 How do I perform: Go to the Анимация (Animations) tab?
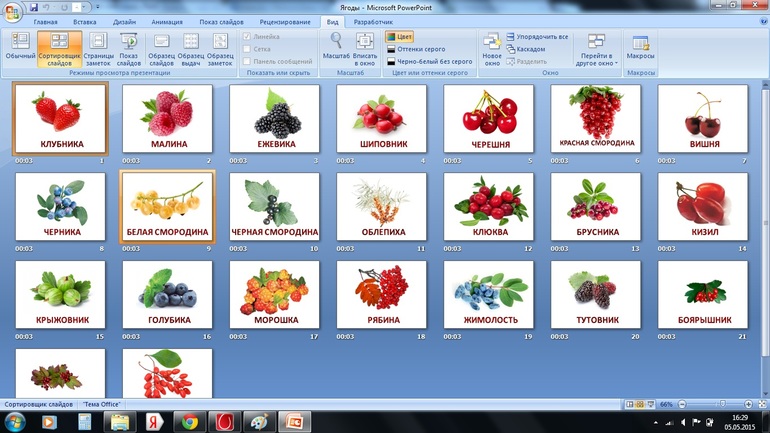166,21
